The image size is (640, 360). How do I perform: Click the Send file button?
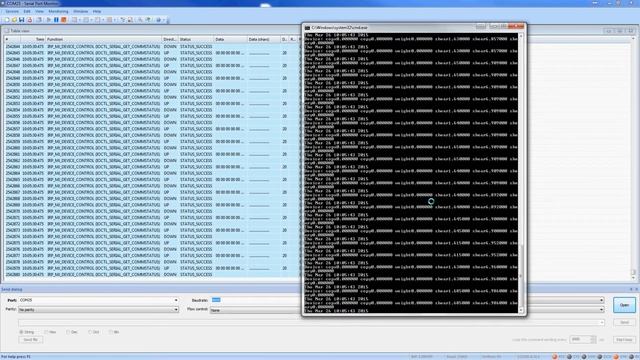[31, 340]
